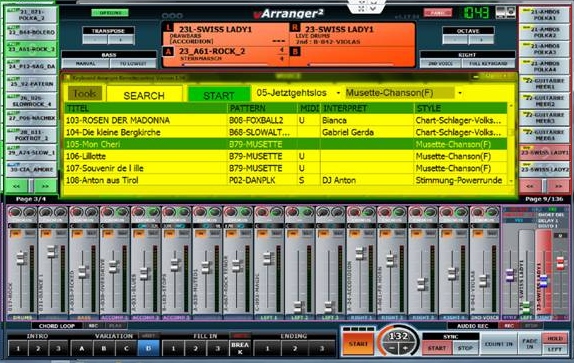
Task: Sort the song list by the PATTERN column
Action: tap(262, 108)
